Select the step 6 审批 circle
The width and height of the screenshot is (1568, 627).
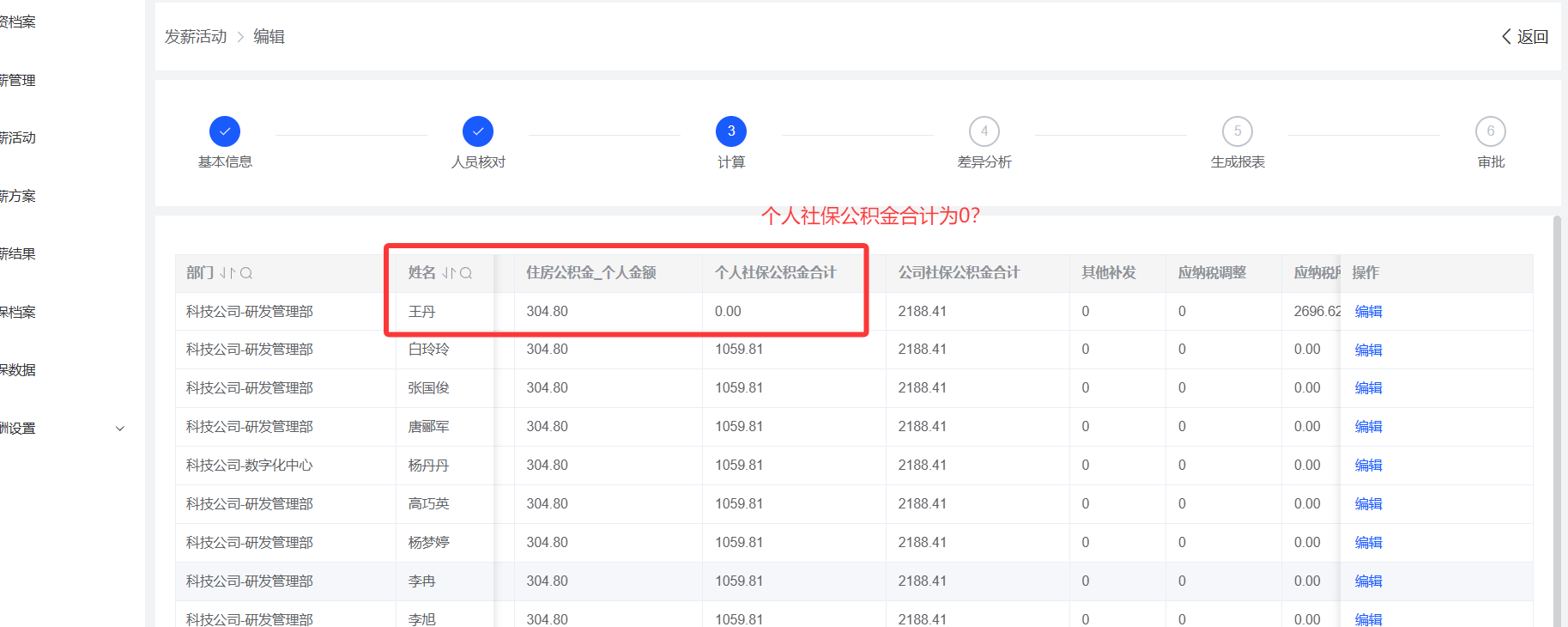coord(1491,131)
